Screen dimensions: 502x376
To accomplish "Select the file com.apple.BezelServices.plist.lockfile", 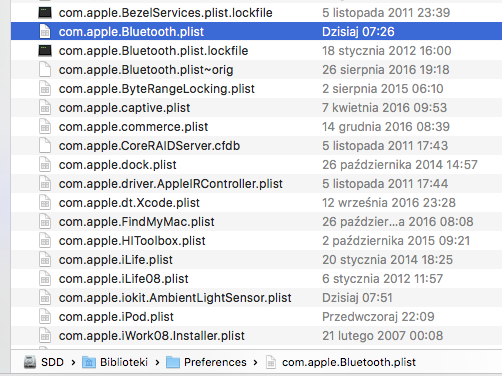I will click(166, 13).
